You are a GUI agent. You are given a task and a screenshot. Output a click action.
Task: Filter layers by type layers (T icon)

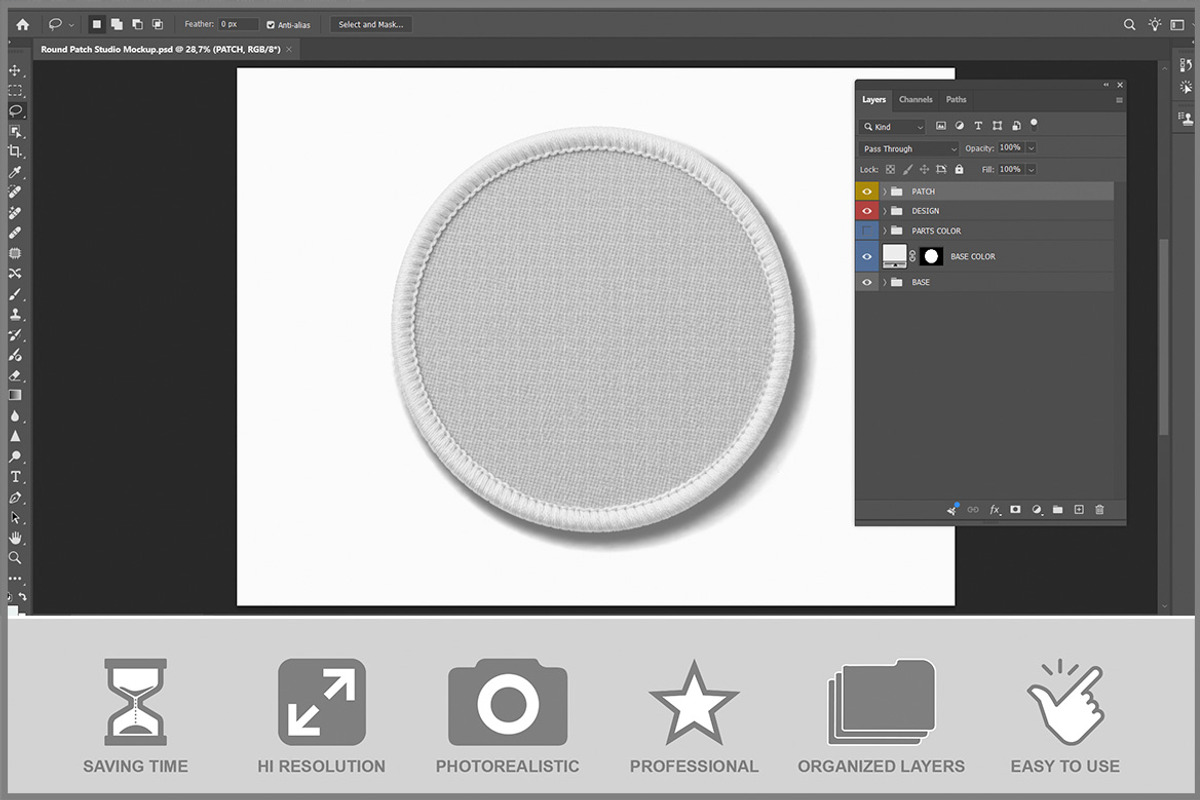click(x=979, y=126)
